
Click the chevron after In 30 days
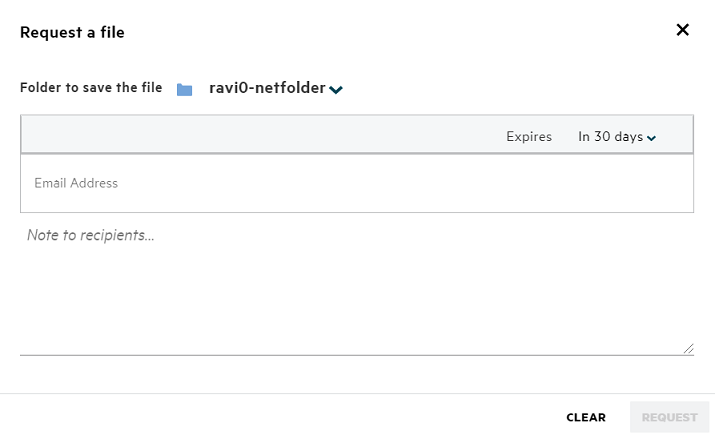(652, 138)
